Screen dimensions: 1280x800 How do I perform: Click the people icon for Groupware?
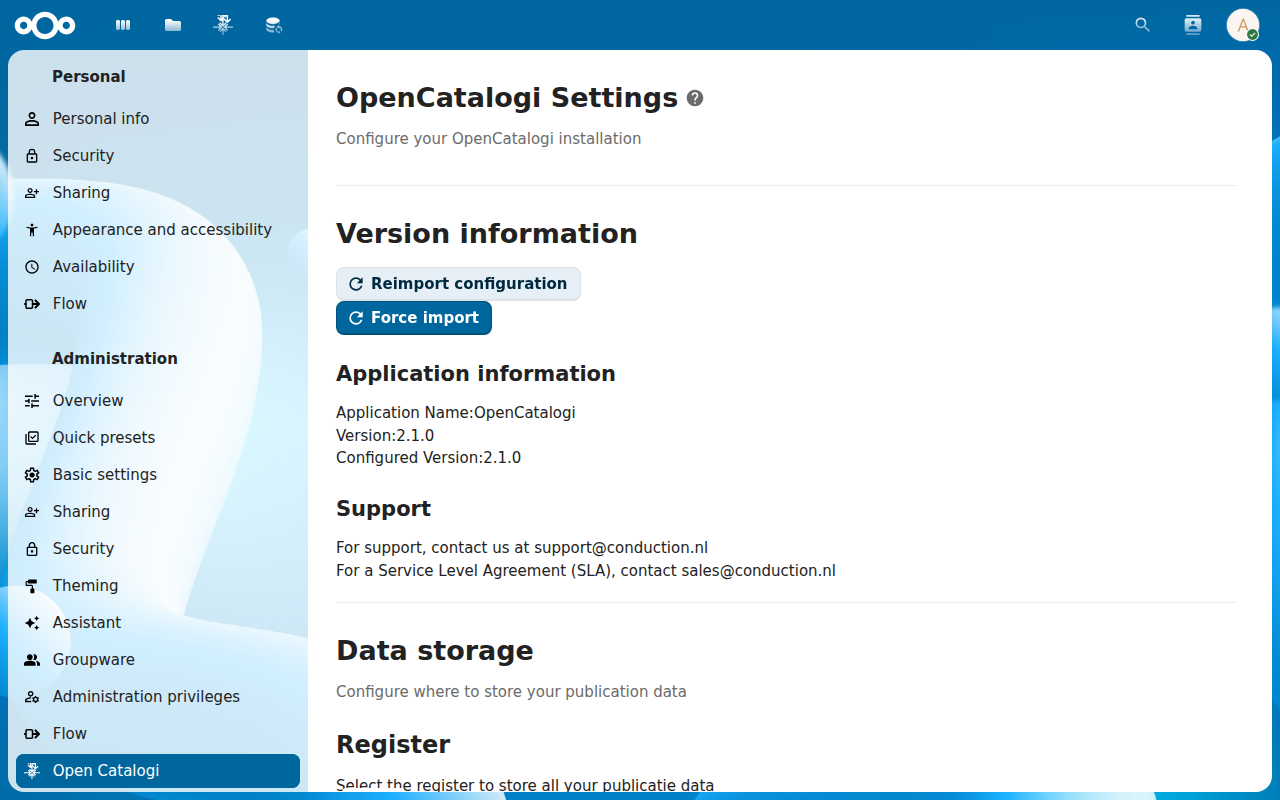tap(32, 660)
